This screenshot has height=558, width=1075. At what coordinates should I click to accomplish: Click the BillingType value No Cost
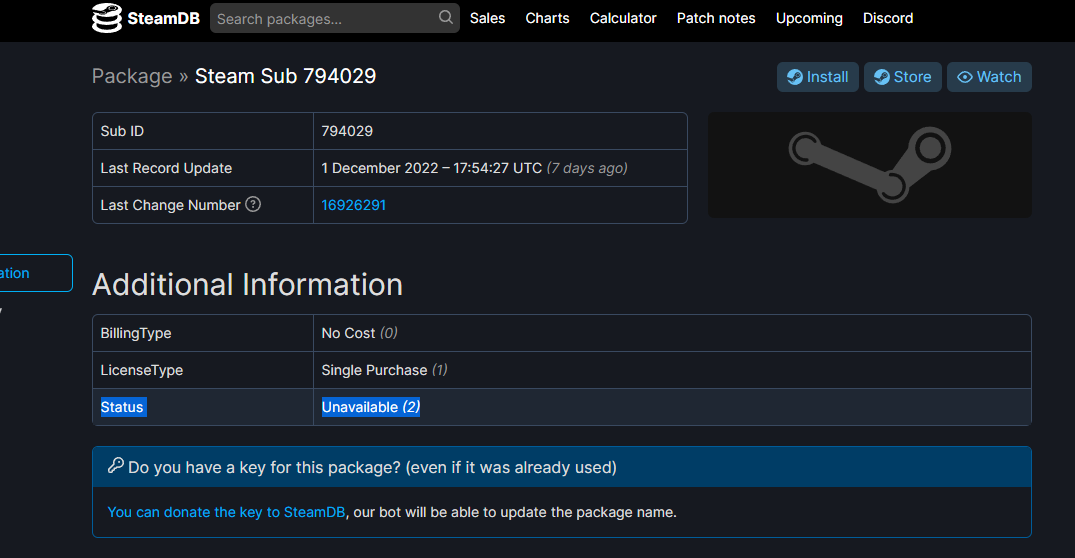click(359, 333)
